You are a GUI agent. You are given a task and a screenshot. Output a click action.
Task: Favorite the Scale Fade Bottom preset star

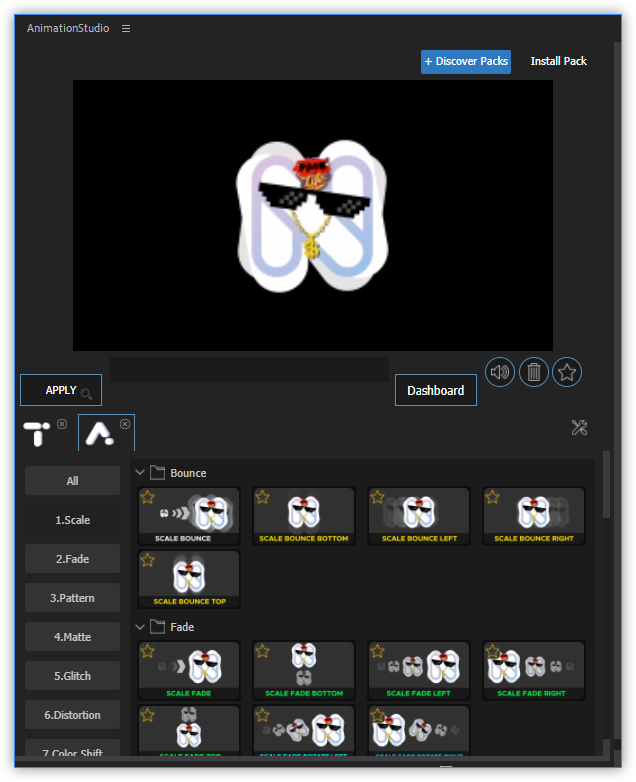pyautogui.click(x=262, y=651)
